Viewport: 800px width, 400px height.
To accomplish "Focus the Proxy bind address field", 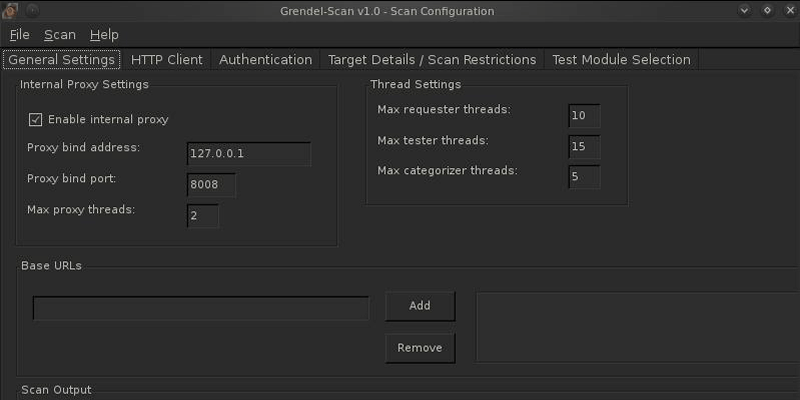I will (249, 154).
